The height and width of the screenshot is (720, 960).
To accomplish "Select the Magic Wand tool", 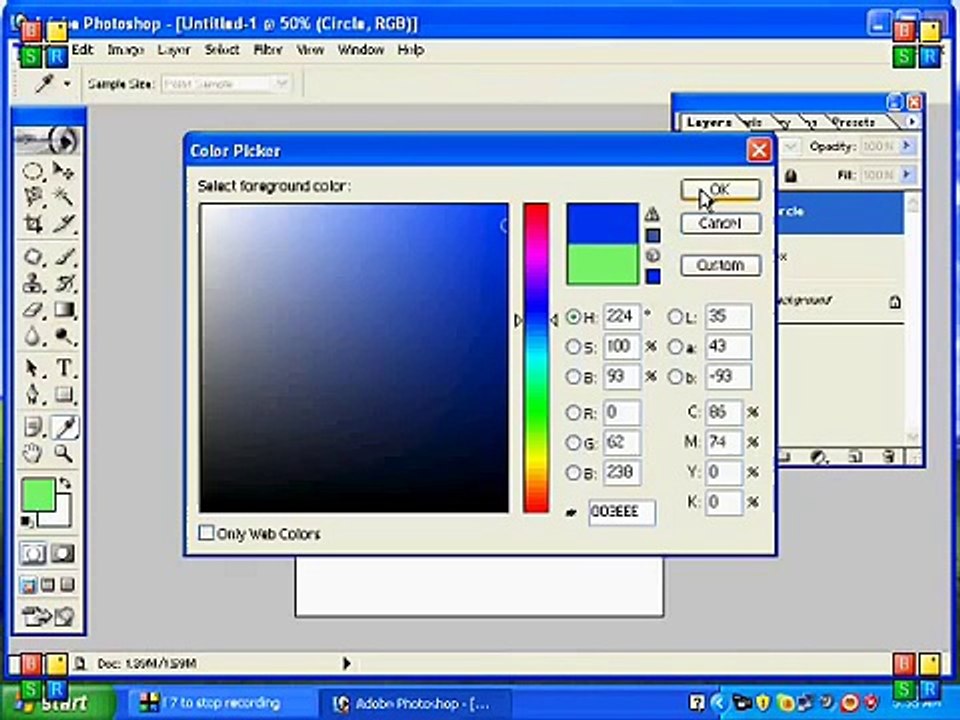I will click(x=63, y=197).
